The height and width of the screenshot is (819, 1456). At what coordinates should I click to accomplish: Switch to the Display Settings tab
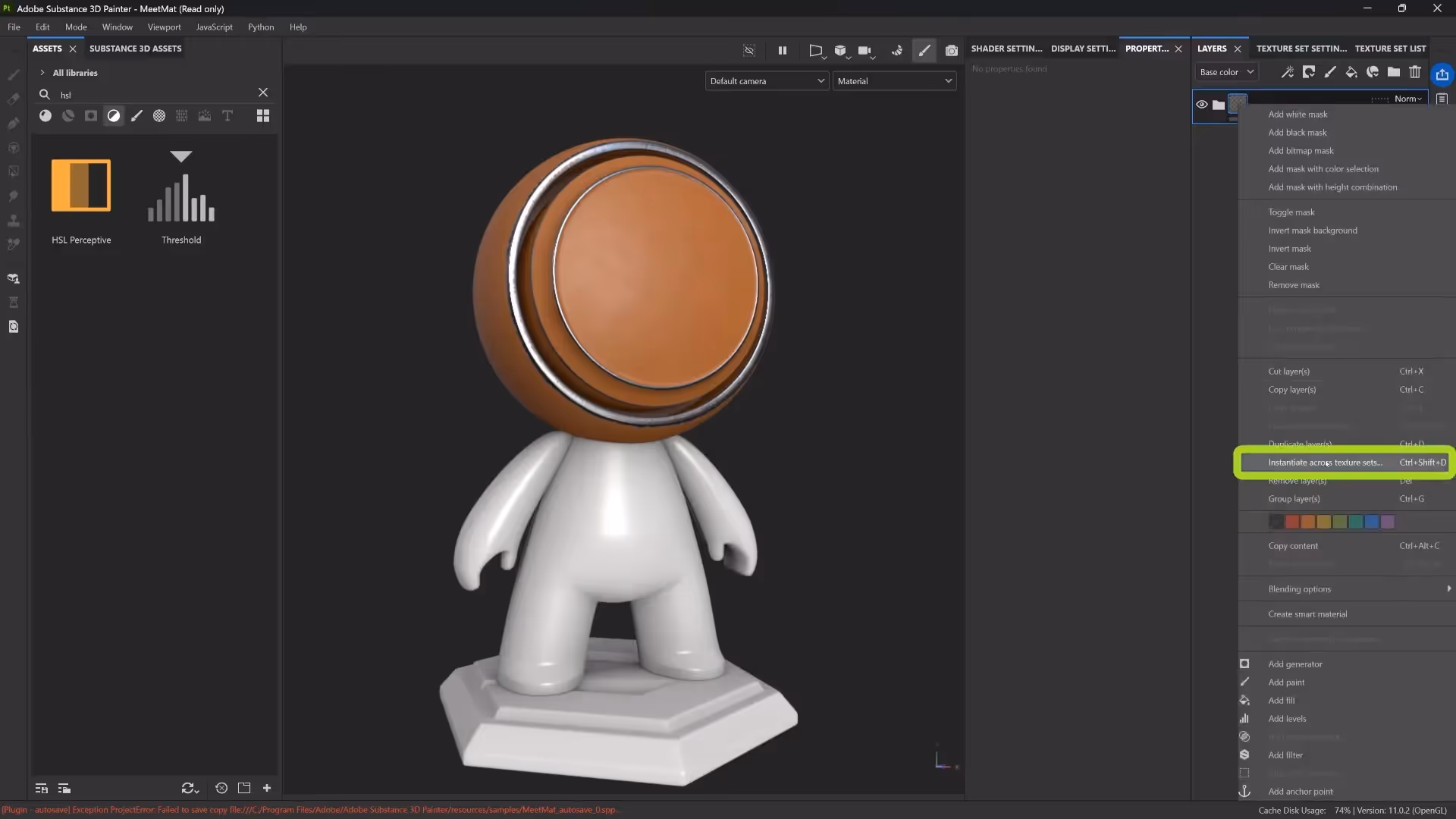tap(1083, 49)
